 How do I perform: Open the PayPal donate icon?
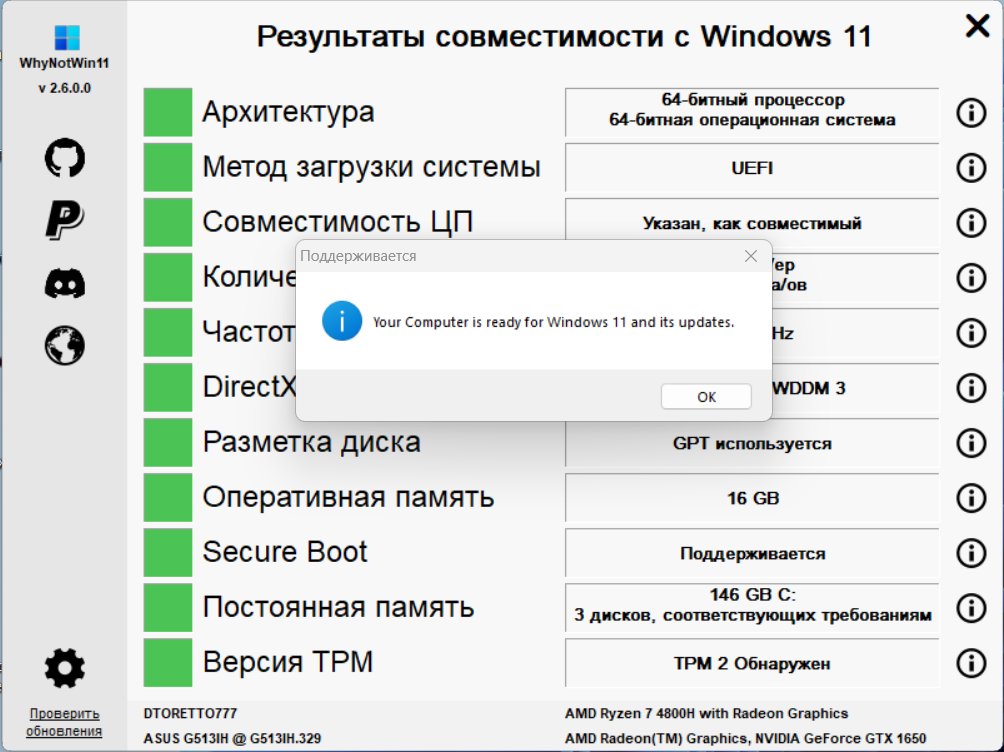65,220
